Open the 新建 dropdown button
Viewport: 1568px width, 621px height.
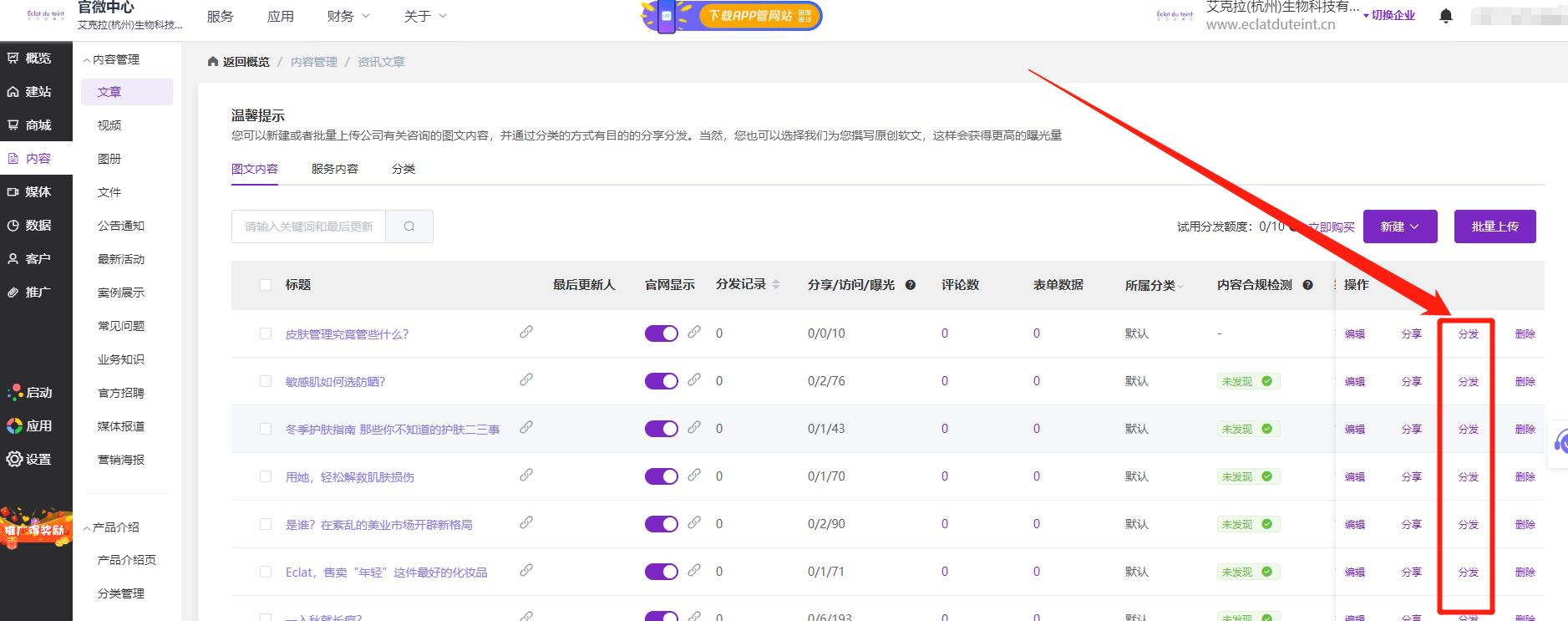point(1400,227)
